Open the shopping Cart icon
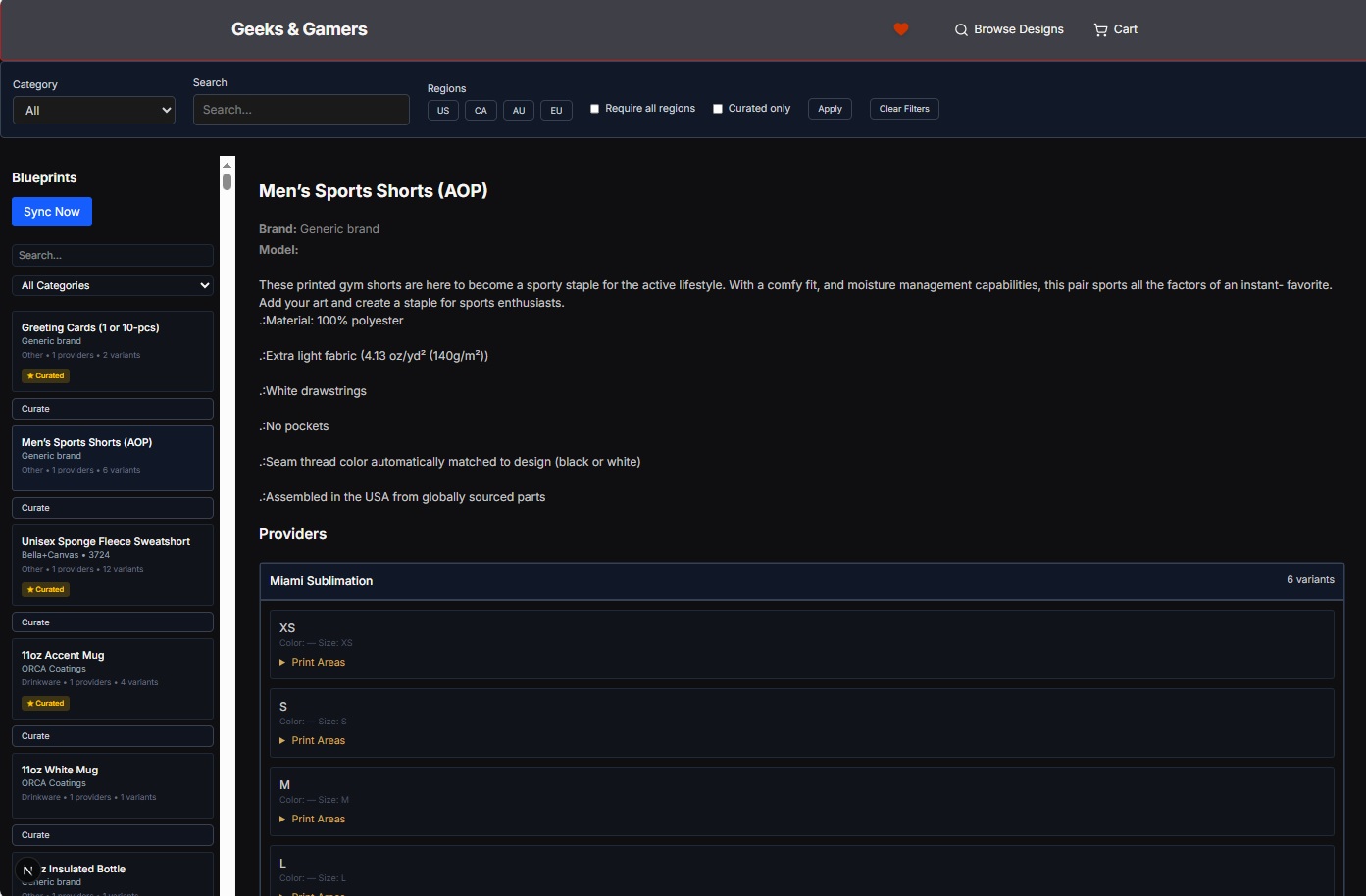1366x896 pixels. coord(1100,29)
